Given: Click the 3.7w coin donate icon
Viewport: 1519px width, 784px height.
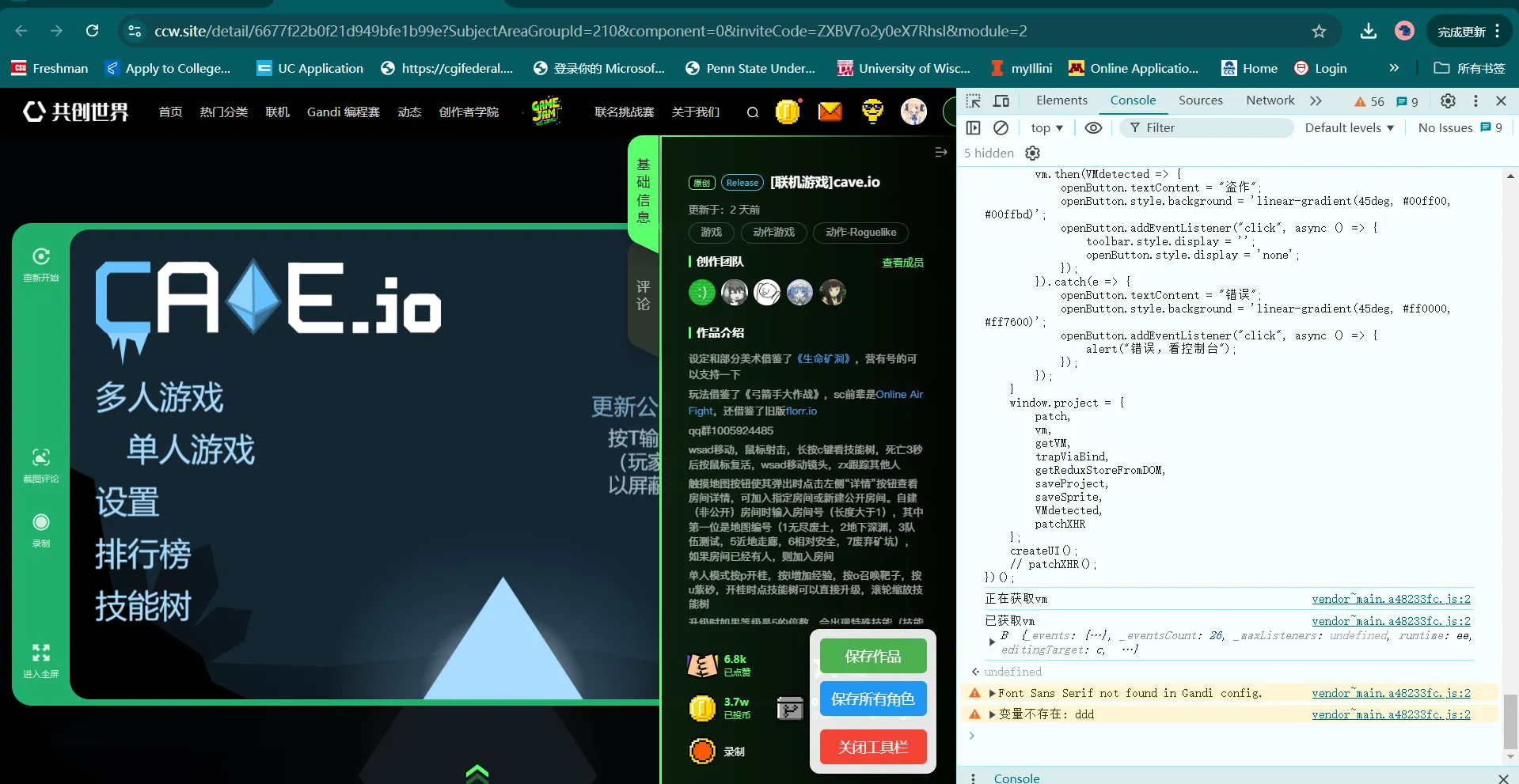Looking at the screenshot, I should tap(702, 708).
